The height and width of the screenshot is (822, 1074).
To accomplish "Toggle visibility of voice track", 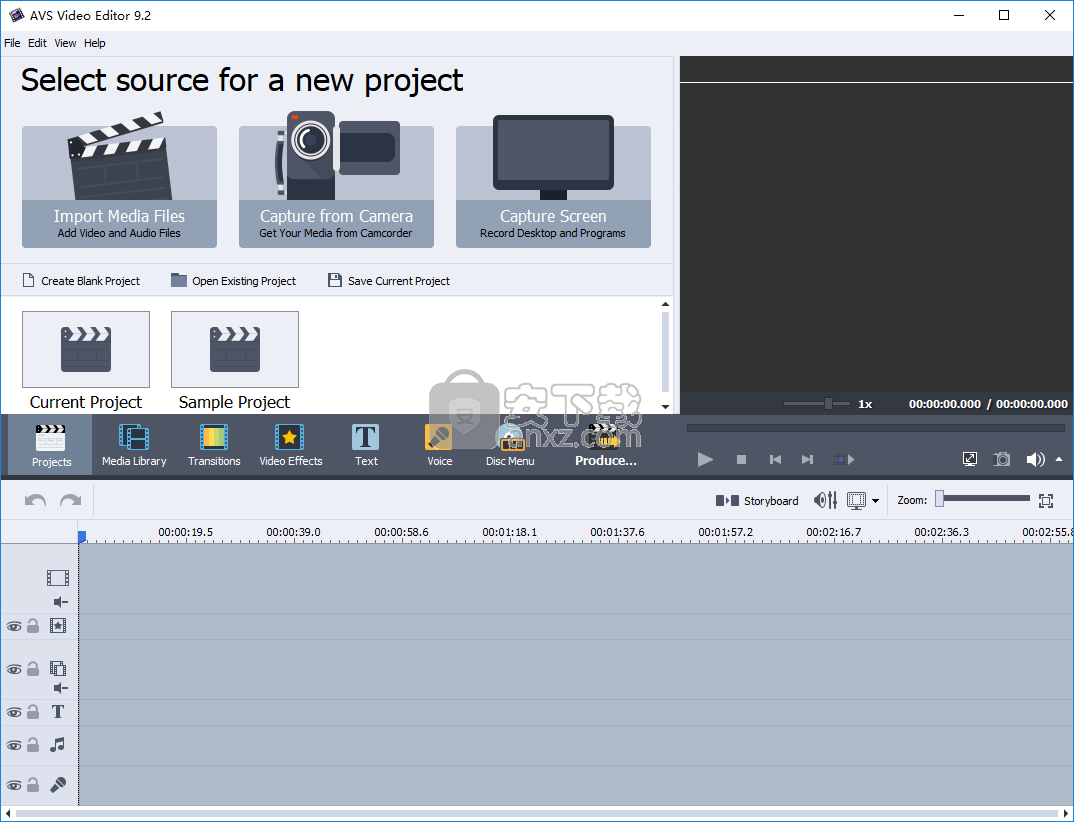I will 14,785.
